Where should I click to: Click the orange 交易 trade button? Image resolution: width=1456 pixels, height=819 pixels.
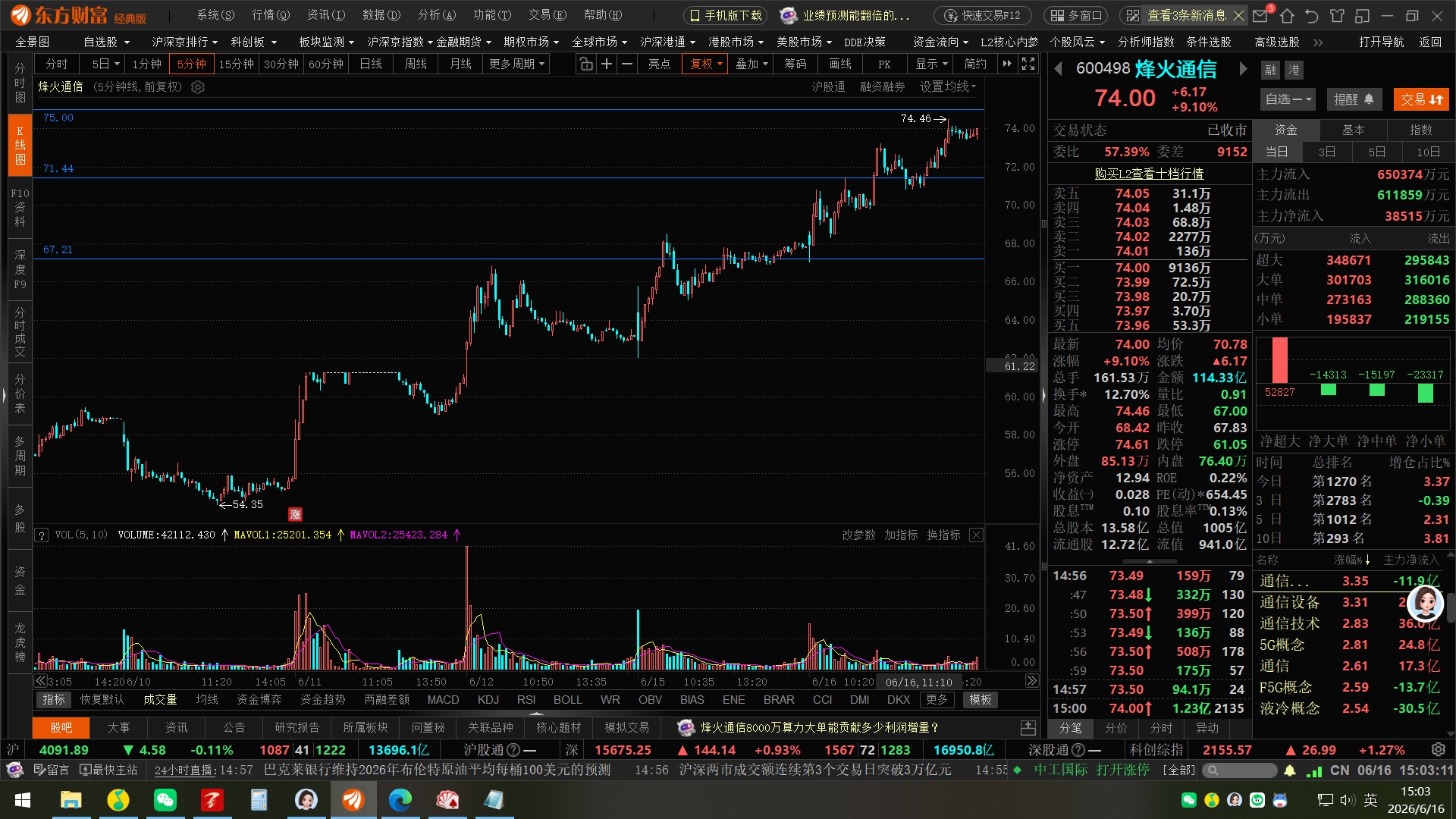tap(1421, 99)
